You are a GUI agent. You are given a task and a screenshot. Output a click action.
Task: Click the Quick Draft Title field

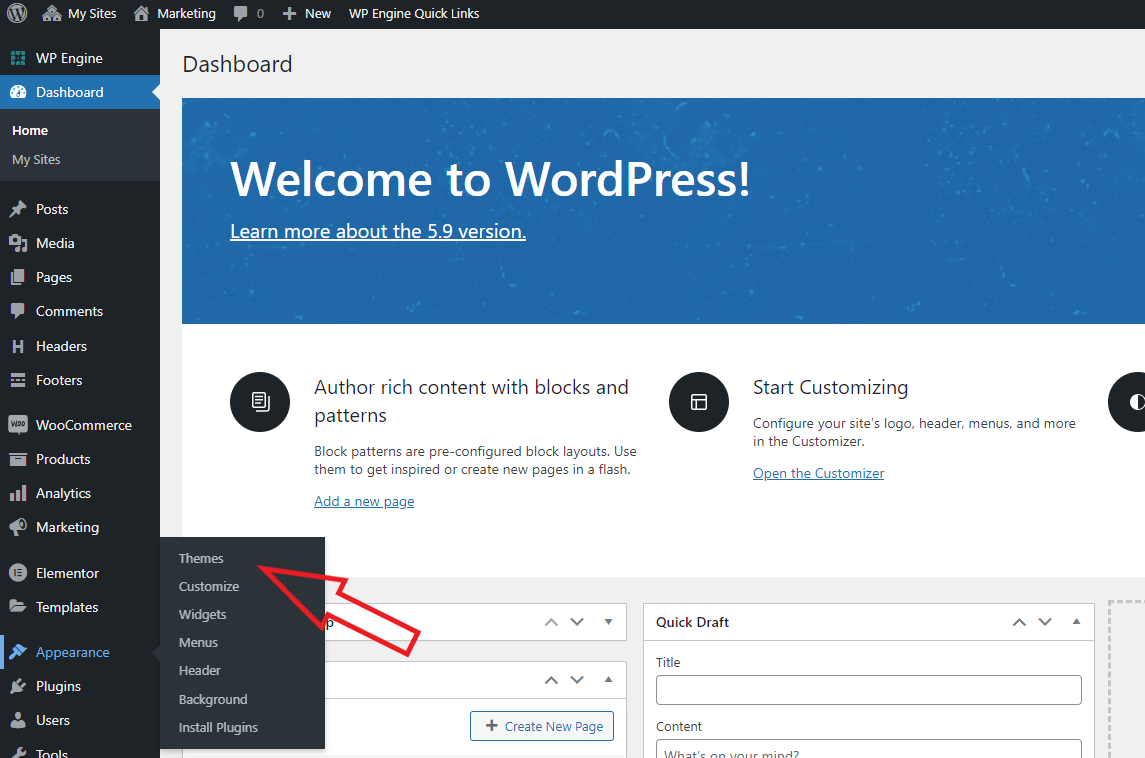click(x=868, y=689)
